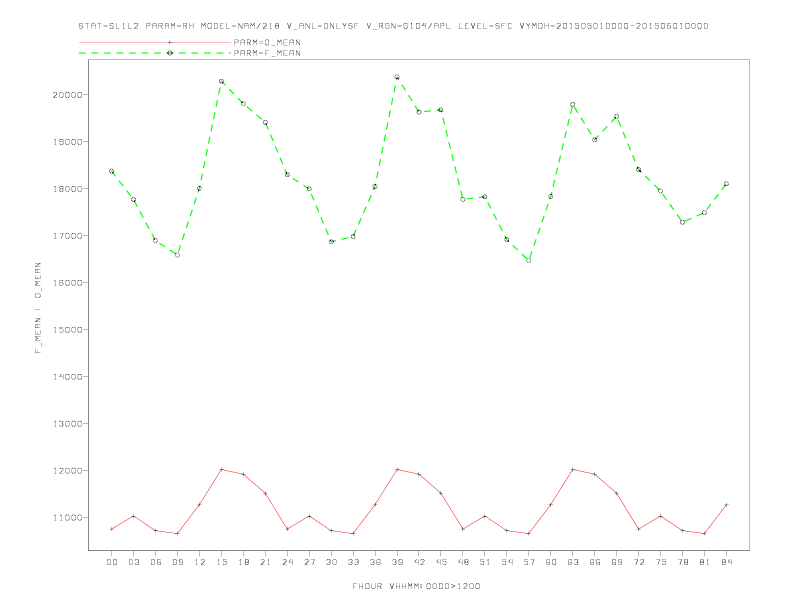Screen dimensions: 792x612
Task: Click the O_MEAN plus marker at hour 57
Action: tap(529, 533)
